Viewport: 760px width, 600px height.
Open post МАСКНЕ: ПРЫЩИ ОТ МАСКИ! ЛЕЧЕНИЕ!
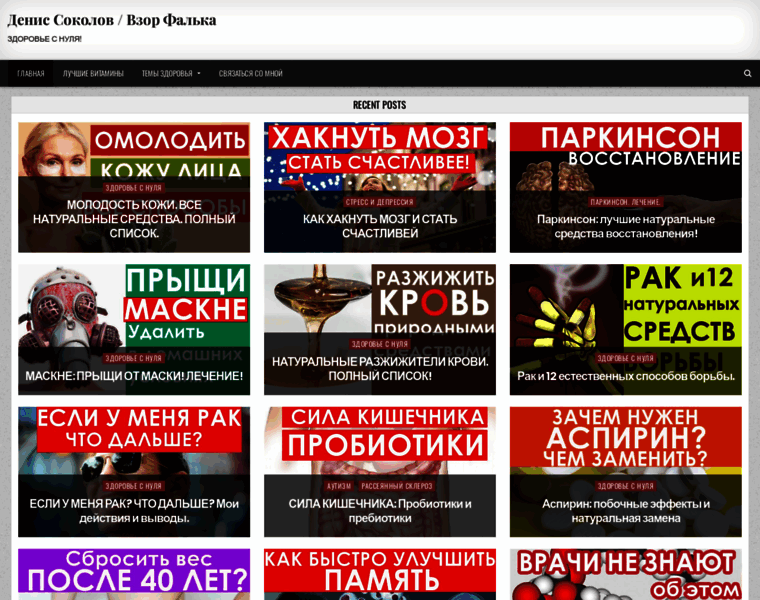[x=134, y=376]
